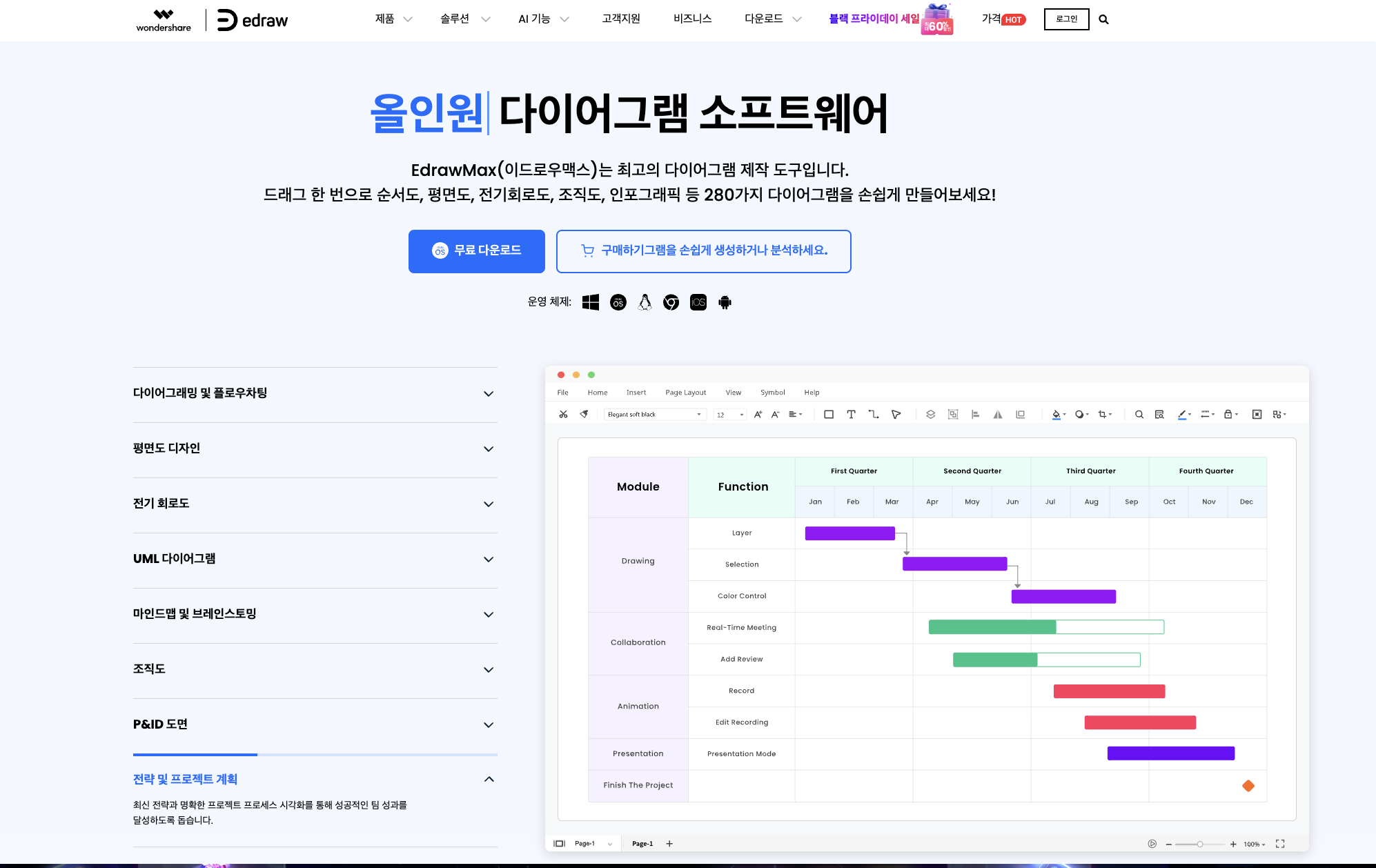Screen dimensions: 1376x868
Task: Click the Windows operating system icon
Action: (591, 302)
